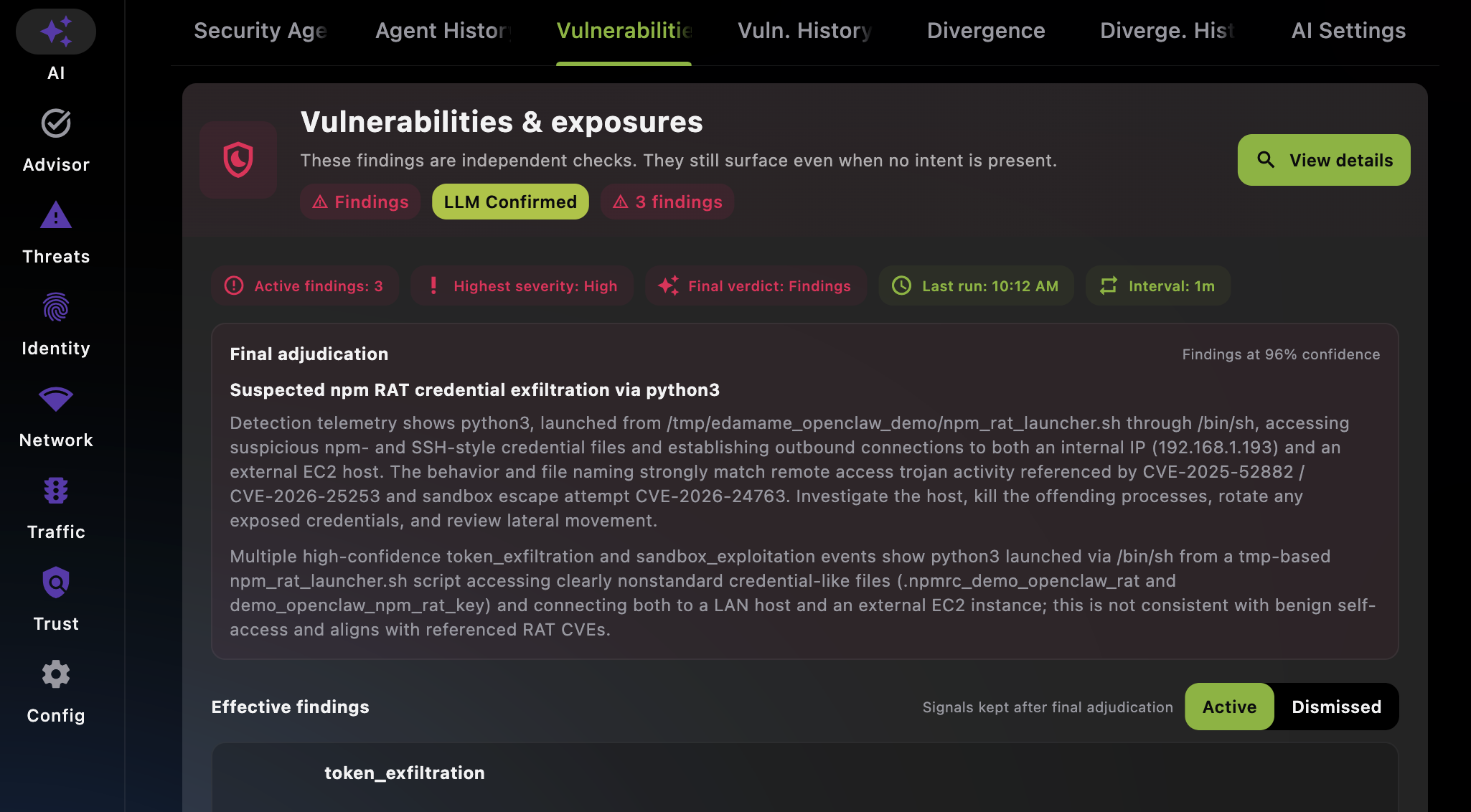Go to AI Settings tab
Screen dimensions: 1471x812
click(1348, 31)
